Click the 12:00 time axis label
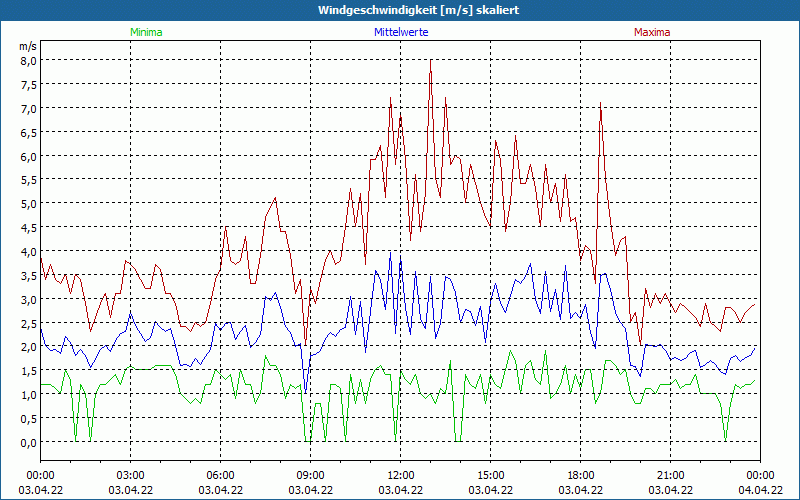 pos(400,475)
